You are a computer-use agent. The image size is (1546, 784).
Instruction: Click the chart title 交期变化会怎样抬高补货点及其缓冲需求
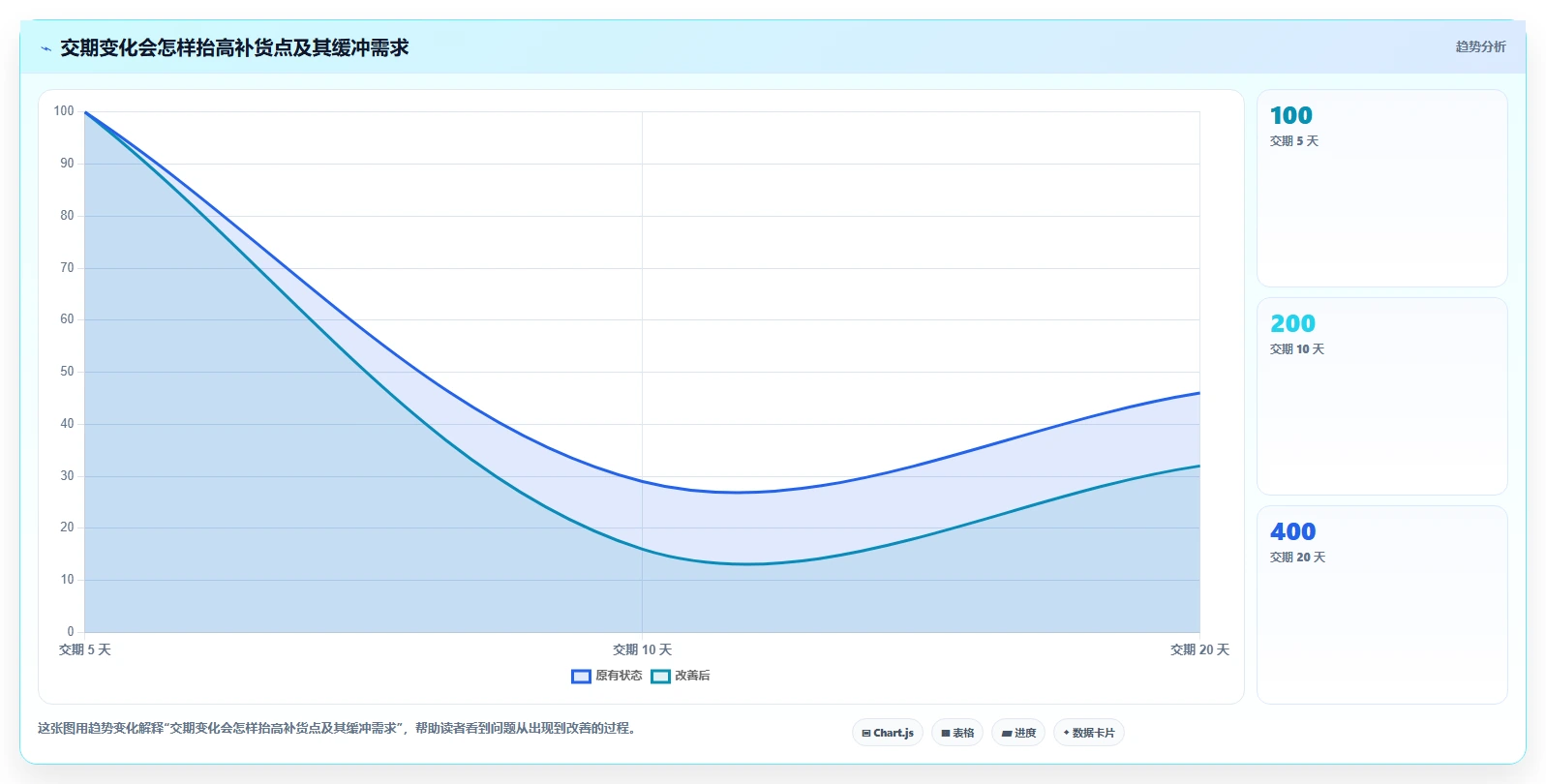(234, 47)
